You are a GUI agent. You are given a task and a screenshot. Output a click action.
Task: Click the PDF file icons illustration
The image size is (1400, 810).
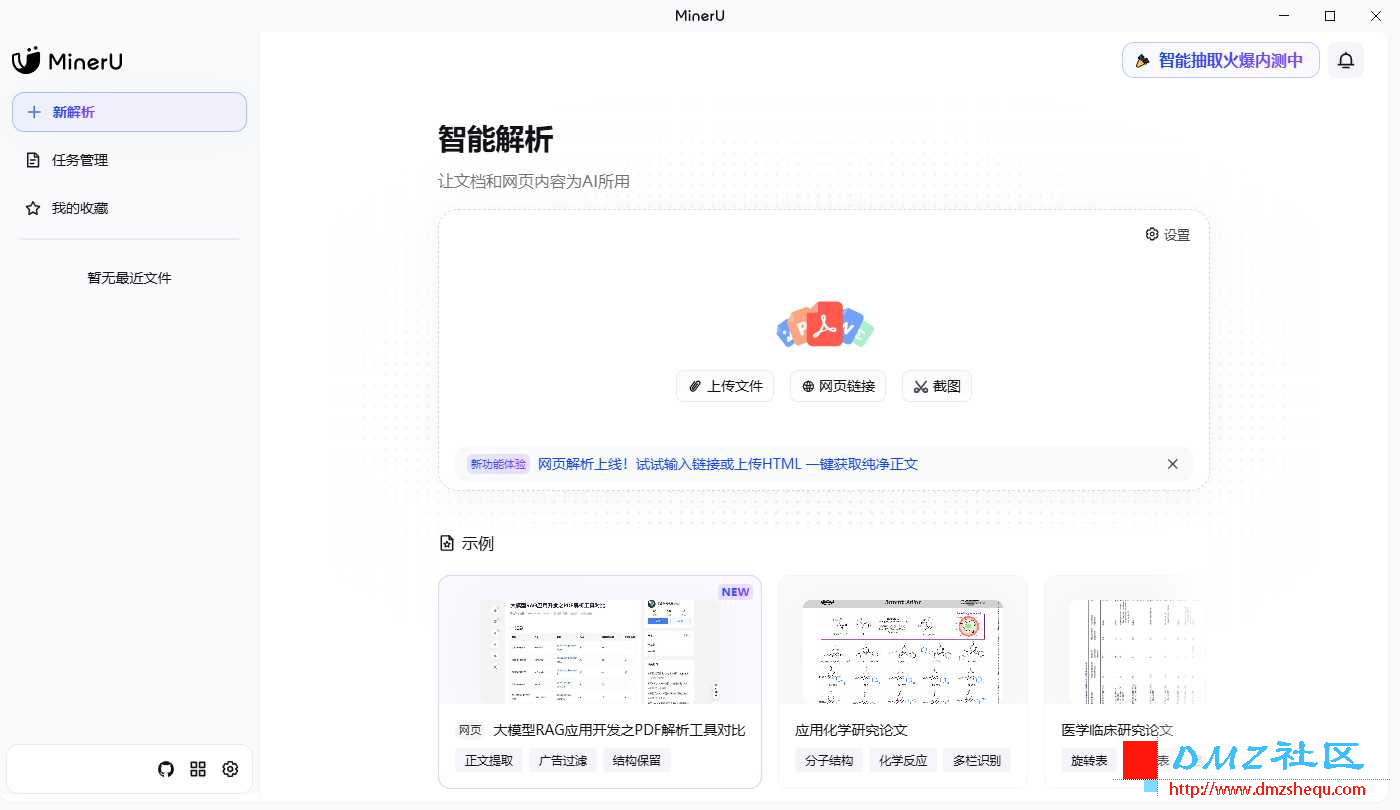(x=825, y=325)
